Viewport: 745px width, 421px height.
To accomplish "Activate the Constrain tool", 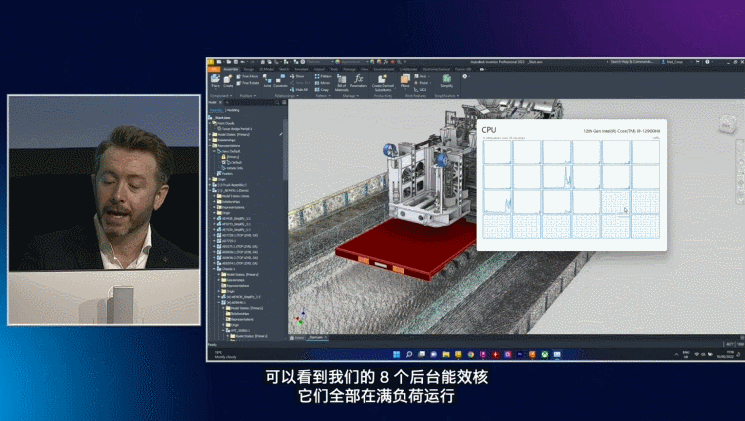I will pos(280,81).
